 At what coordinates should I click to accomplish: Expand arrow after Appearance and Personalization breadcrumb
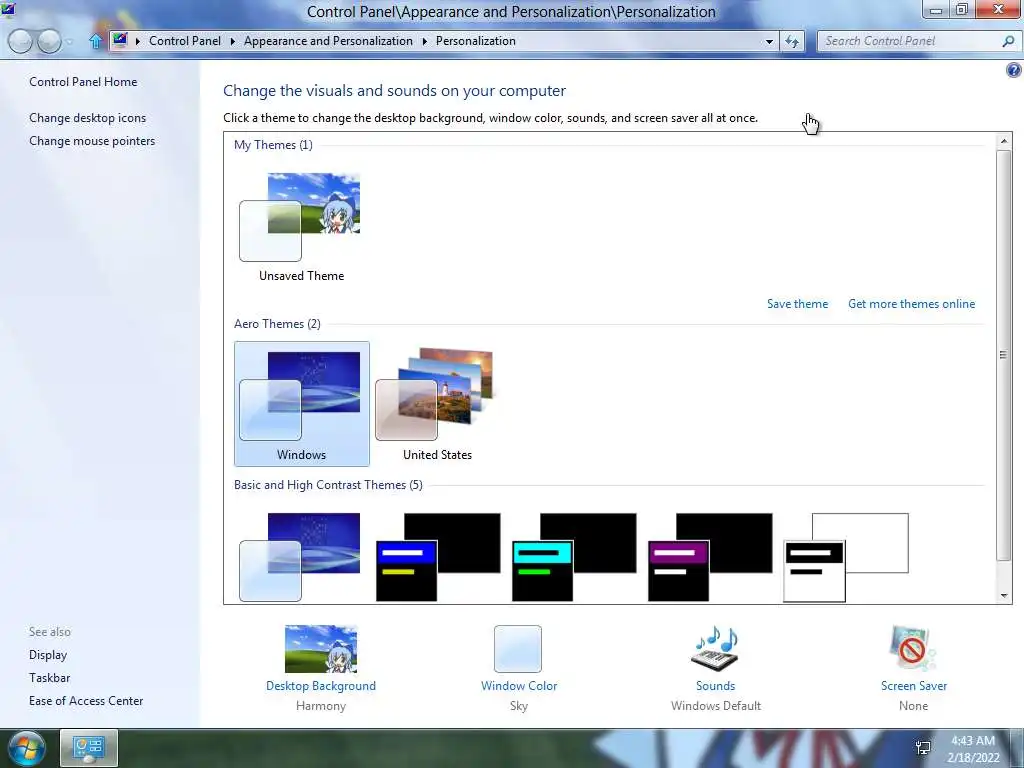coord(424,41)
